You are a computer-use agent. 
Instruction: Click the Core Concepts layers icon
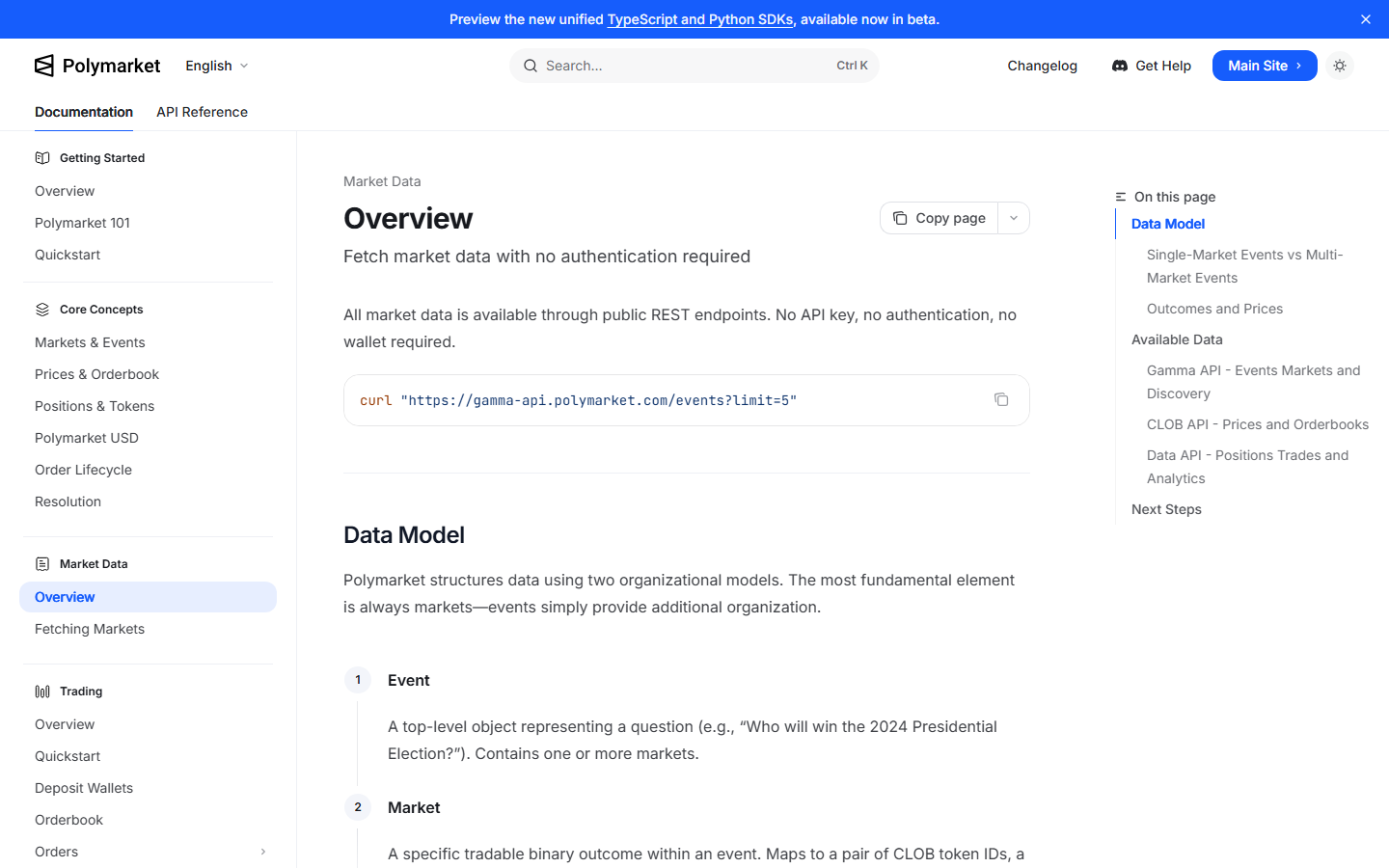pyautogui.click(x=42, y=310)
